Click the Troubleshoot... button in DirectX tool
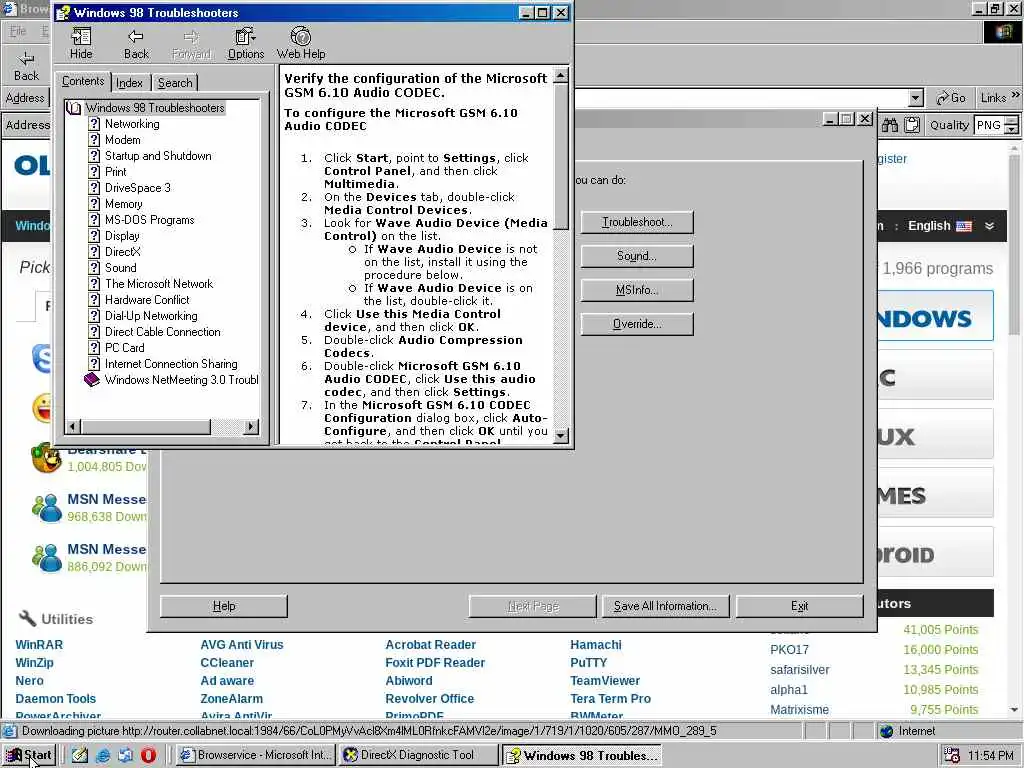The width and height of the screenshot is (1024, 768). [x=637, y=222]
